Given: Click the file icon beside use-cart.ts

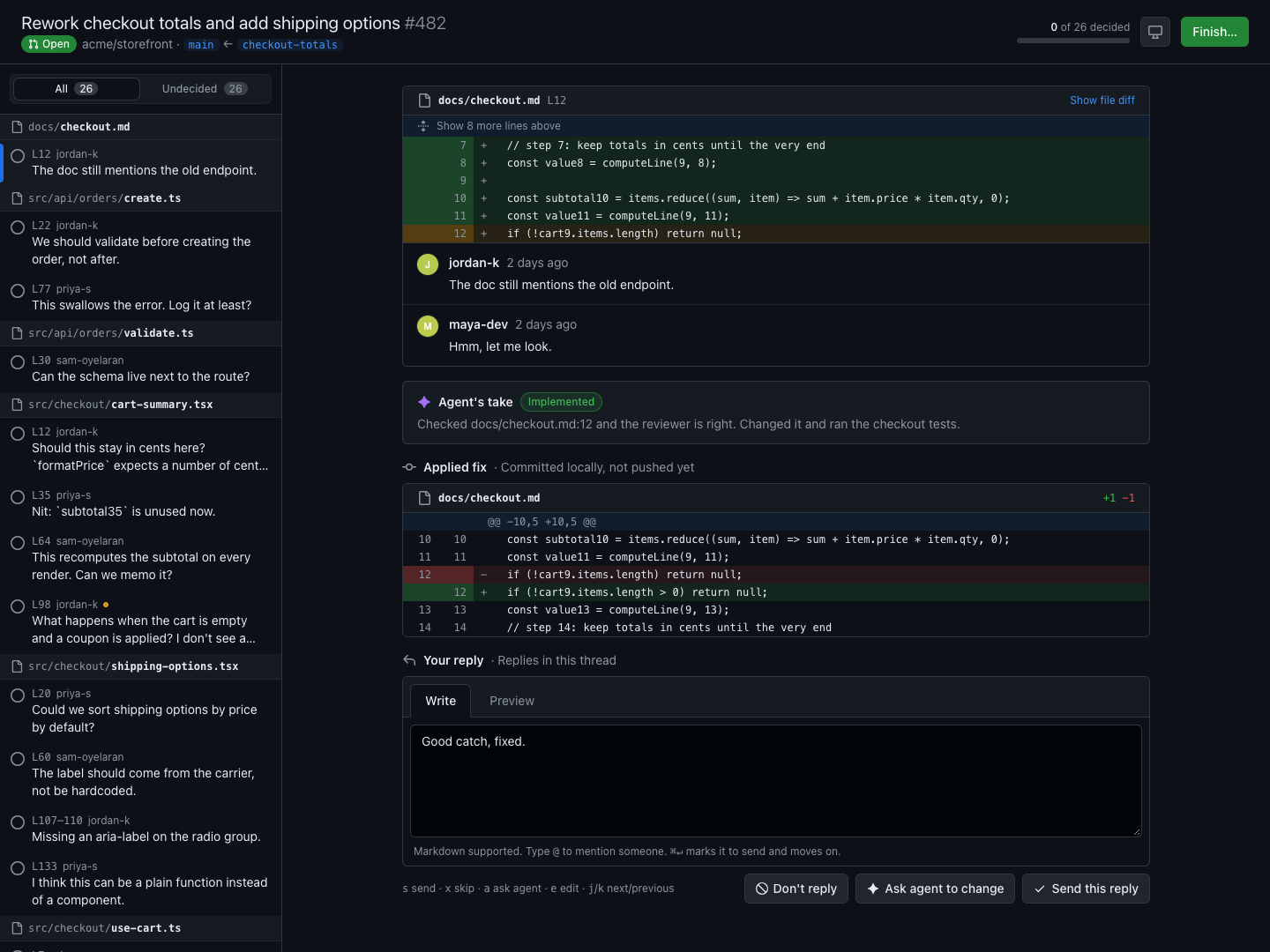Looking at the screenshot, I should [x=17, y=928].
